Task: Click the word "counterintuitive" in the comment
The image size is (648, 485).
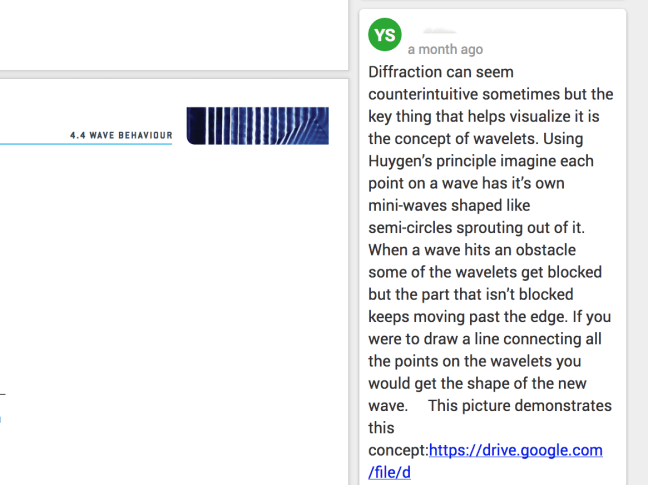Action: (434, 94)
